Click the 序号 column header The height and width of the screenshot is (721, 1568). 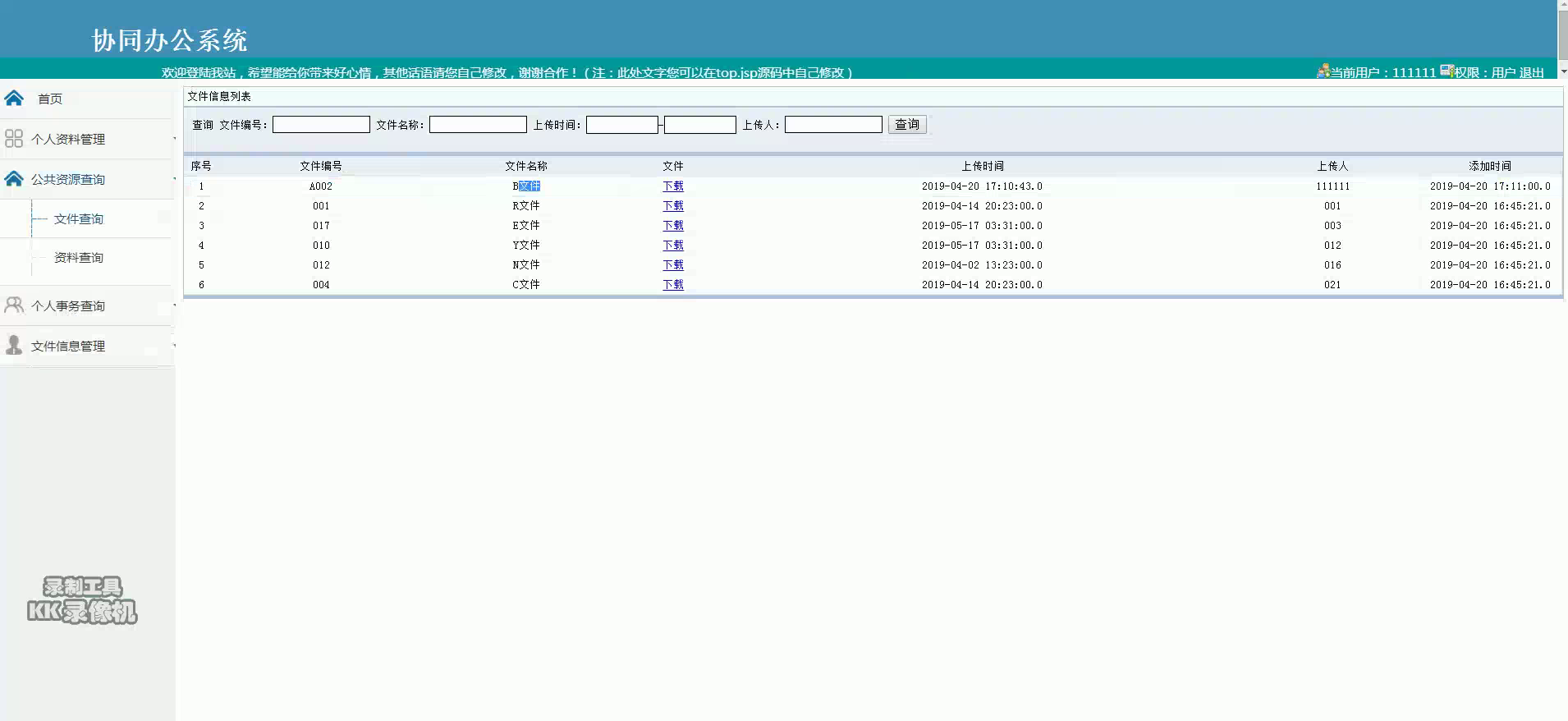[201, 166]
